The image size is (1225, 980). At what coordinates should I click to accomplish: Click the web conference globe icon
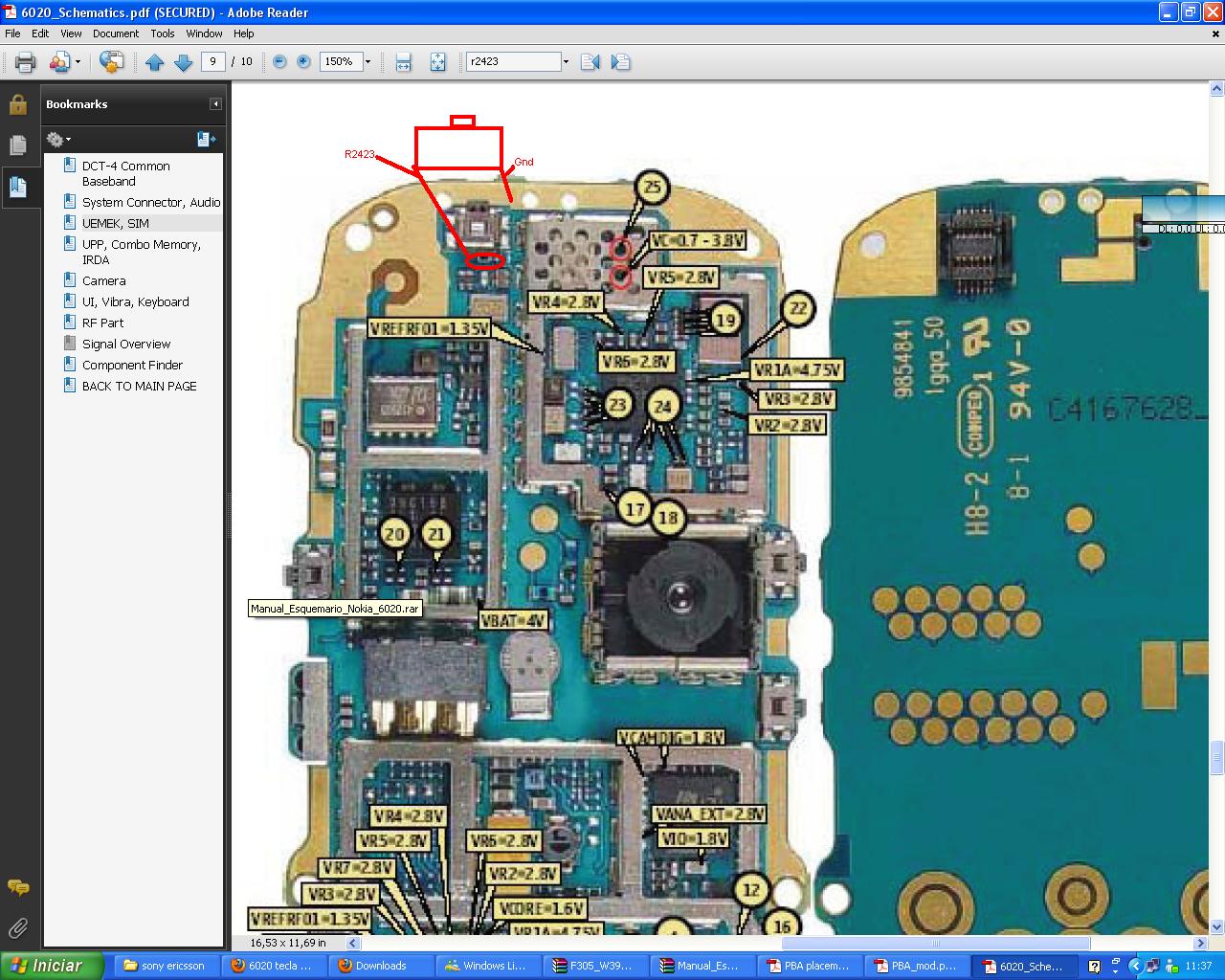click(111, 62)
